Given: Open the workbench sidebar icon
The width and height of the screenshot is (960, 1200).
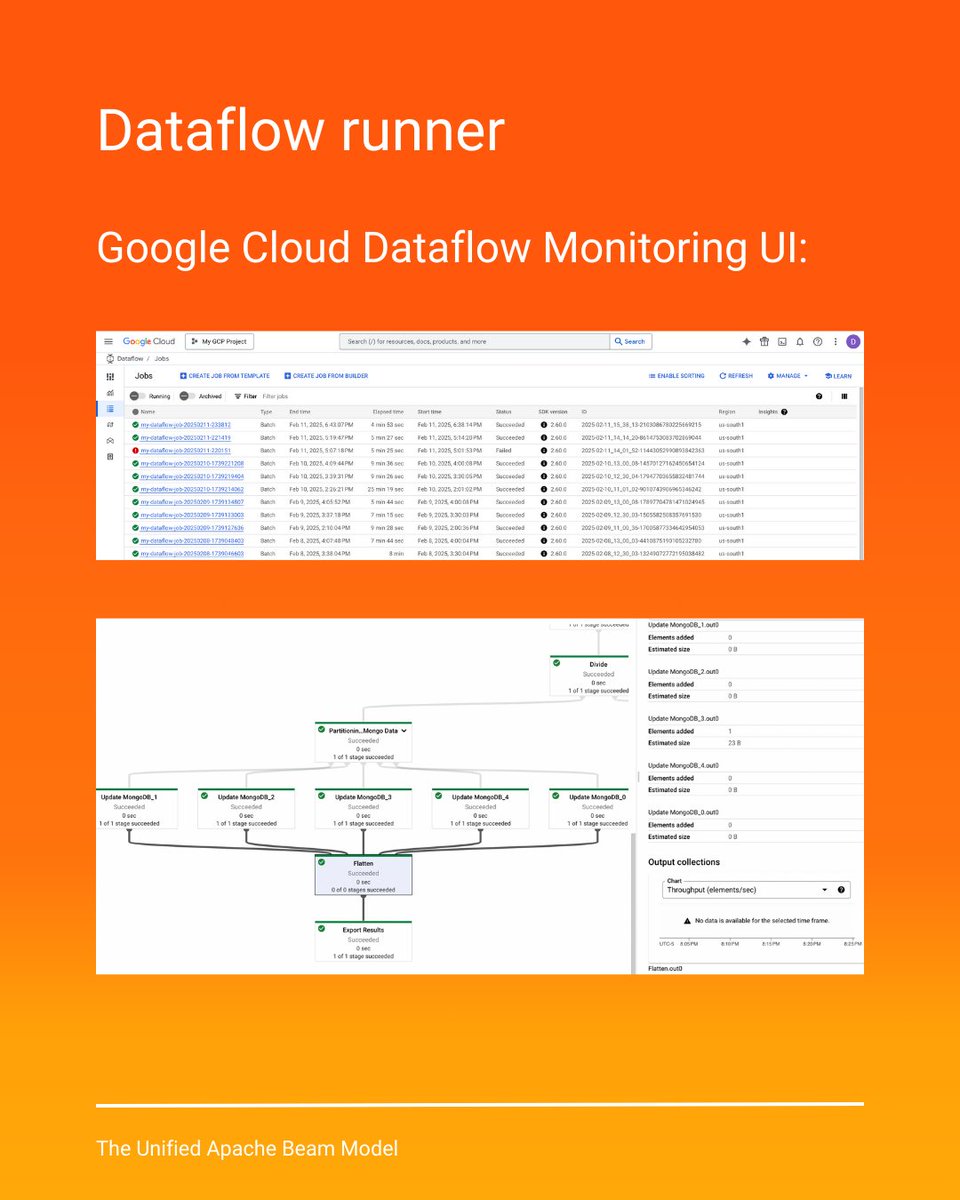Looking at the screenshot, I should pyautogui.click(x=110, y=440).
